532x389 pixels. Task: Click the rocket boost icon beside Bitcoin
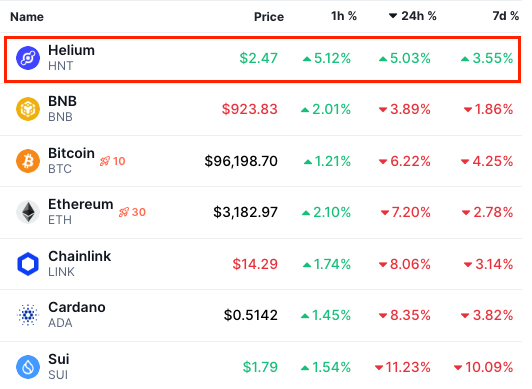(105, 161)
